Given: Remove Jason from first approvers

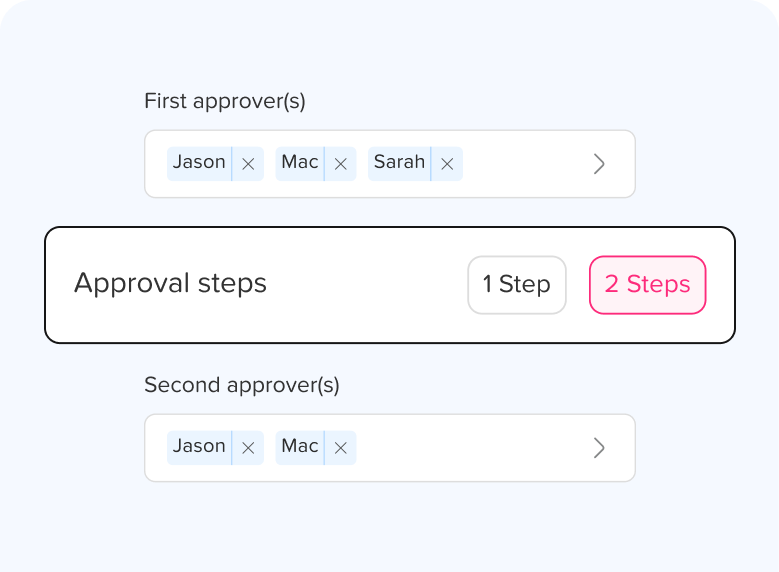Looking at the screenshot, I should pyautogui.click(x=248, y=164).
